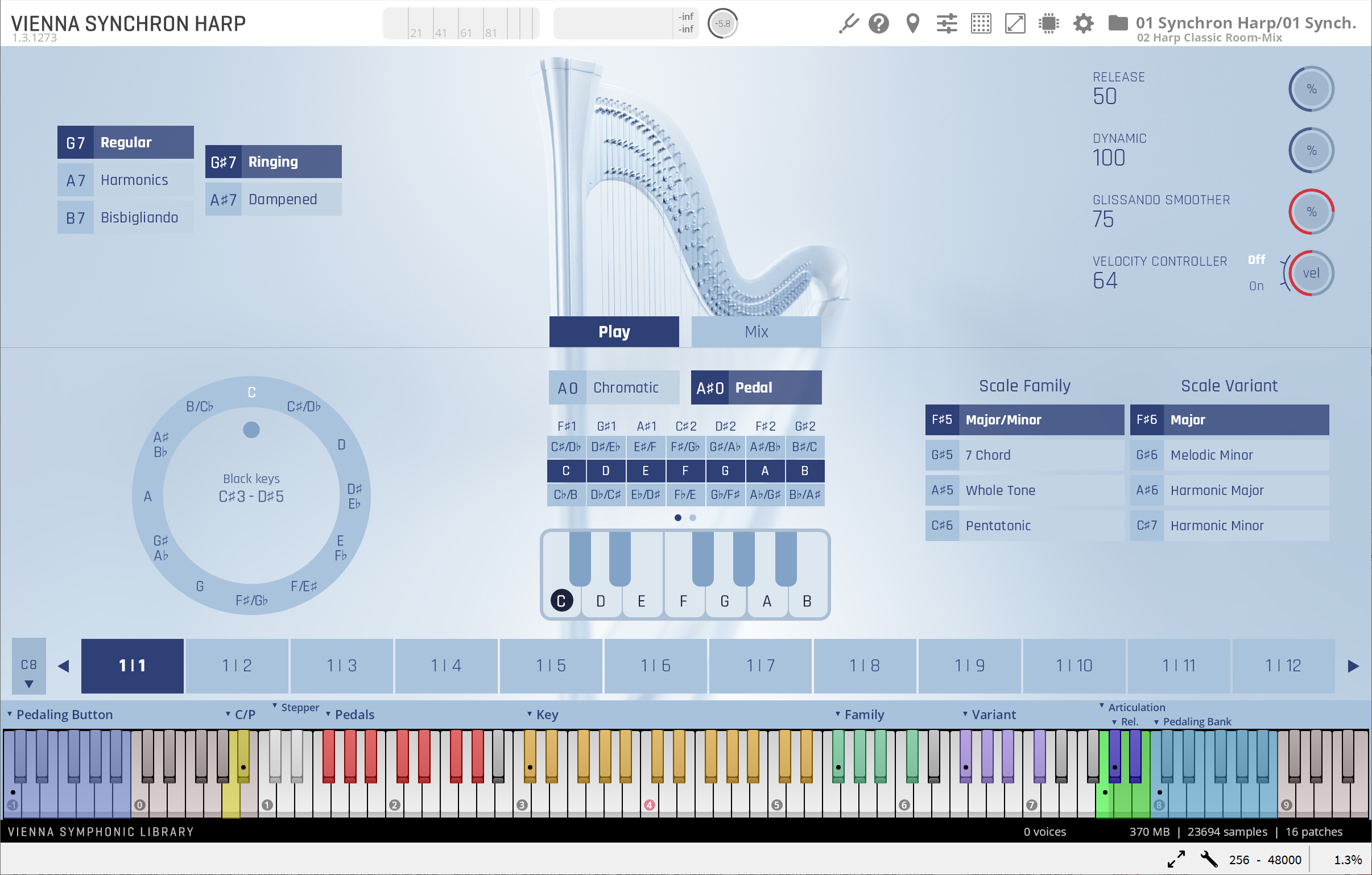
Task: Click the dotted grid matrix icon
Action: pos(981,24)
